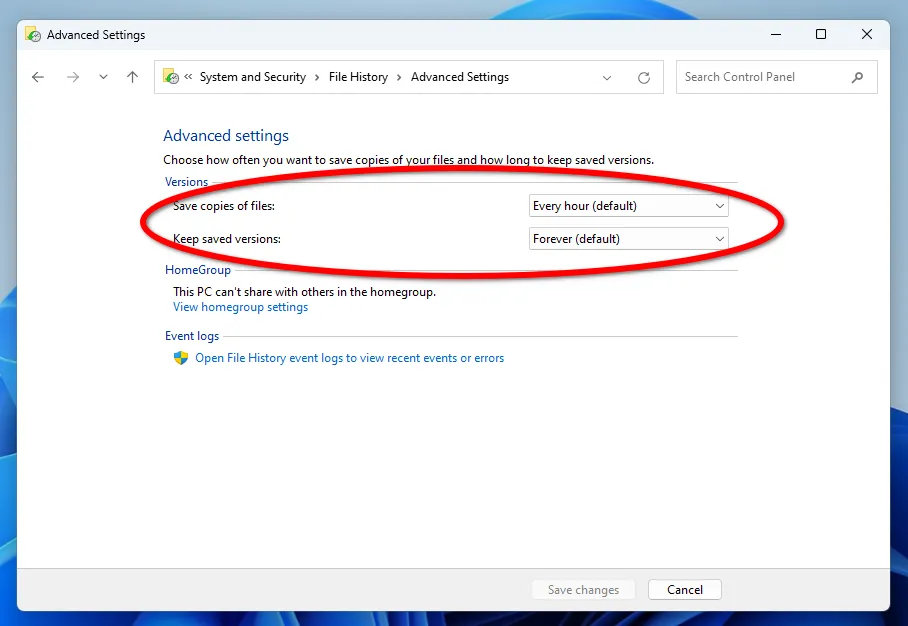The image size is (908, 626).
Task: Open File History event logs link
Action: 349,358
